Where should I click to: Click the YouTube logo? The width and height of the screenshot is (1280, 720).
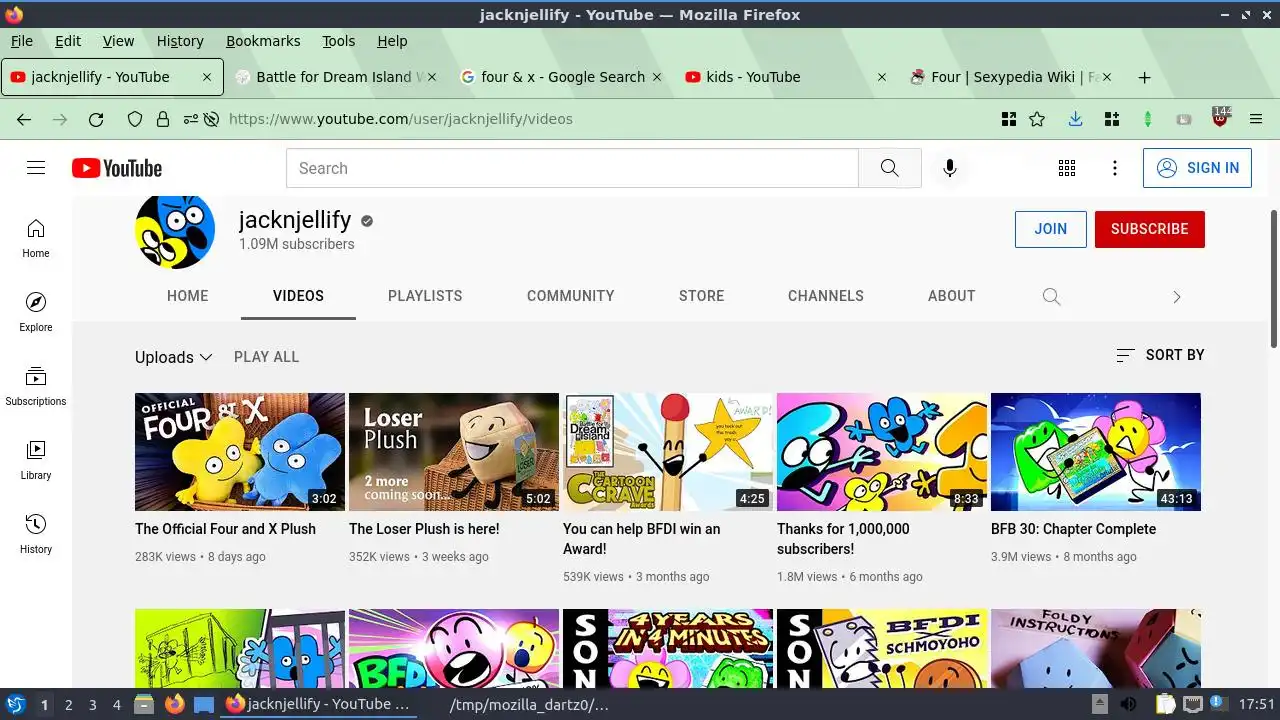[x=117, y=168]
